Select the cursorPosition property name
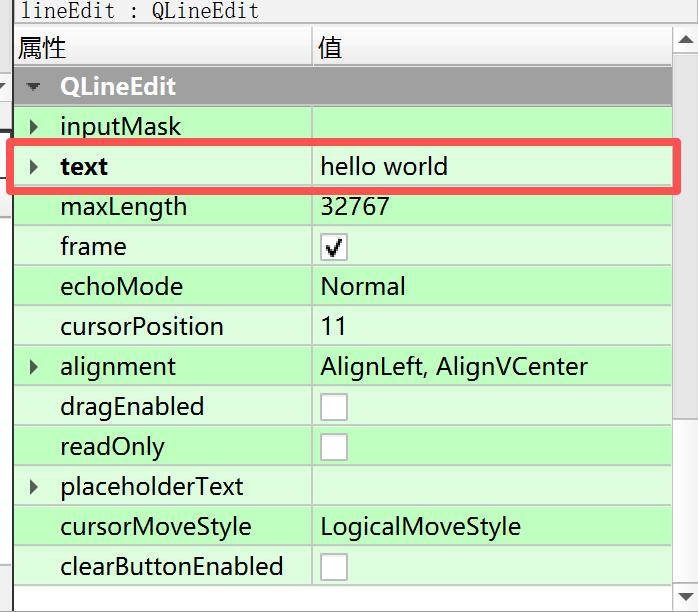 click(x=142, y=326)
